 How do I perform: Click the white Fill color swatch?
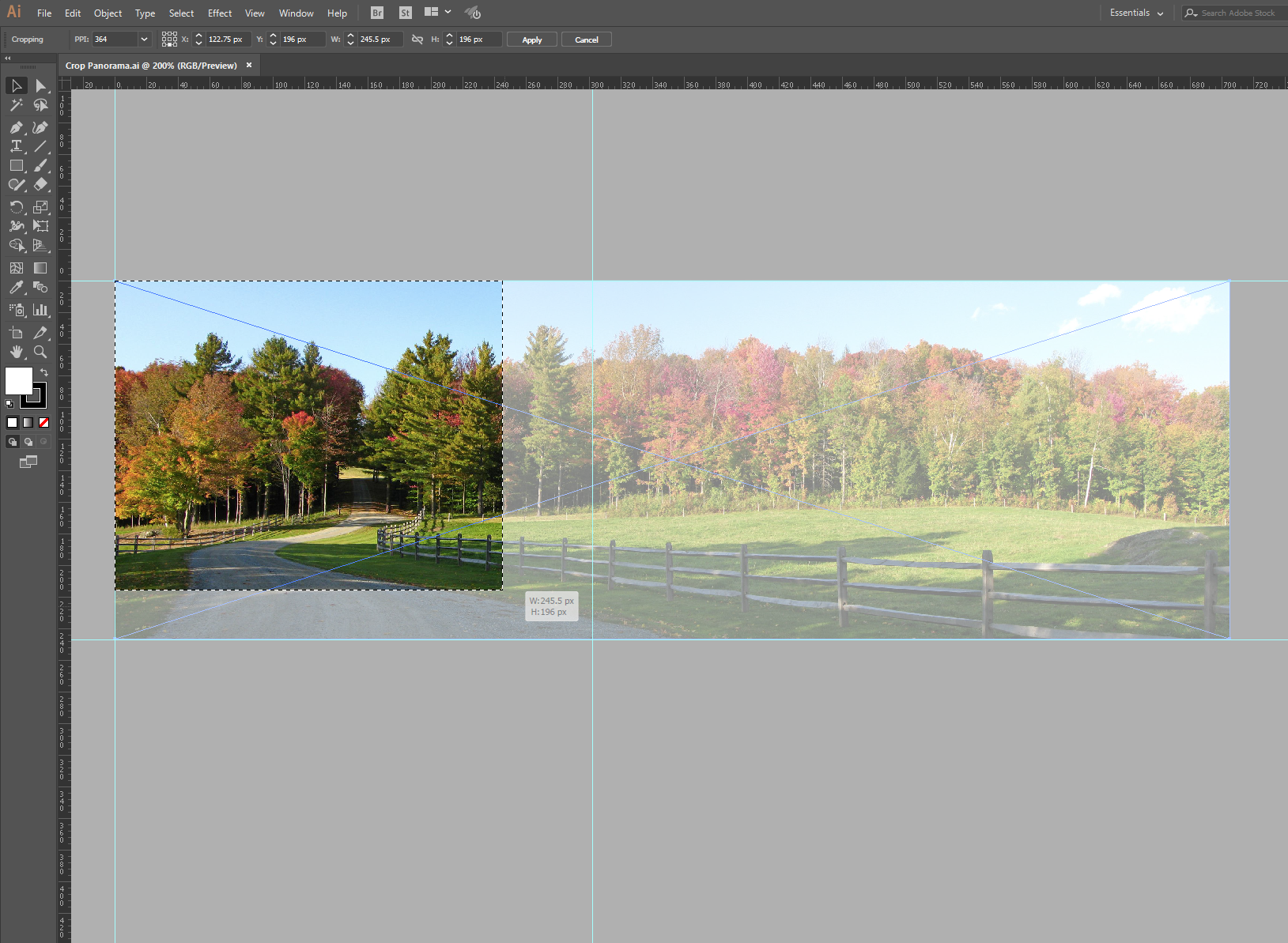tap(18, 380)
